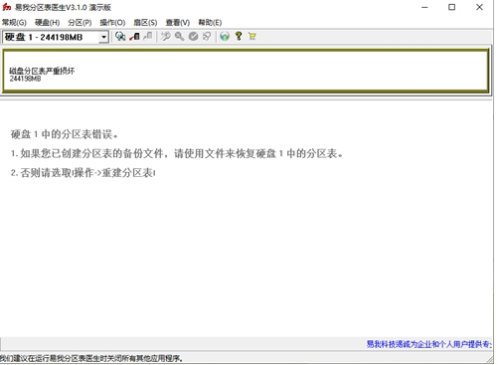This screenshot has height=365, width=500.
Task: Open the 查看(V) menu
Action: pyautogui.click(x=178, y=23)
